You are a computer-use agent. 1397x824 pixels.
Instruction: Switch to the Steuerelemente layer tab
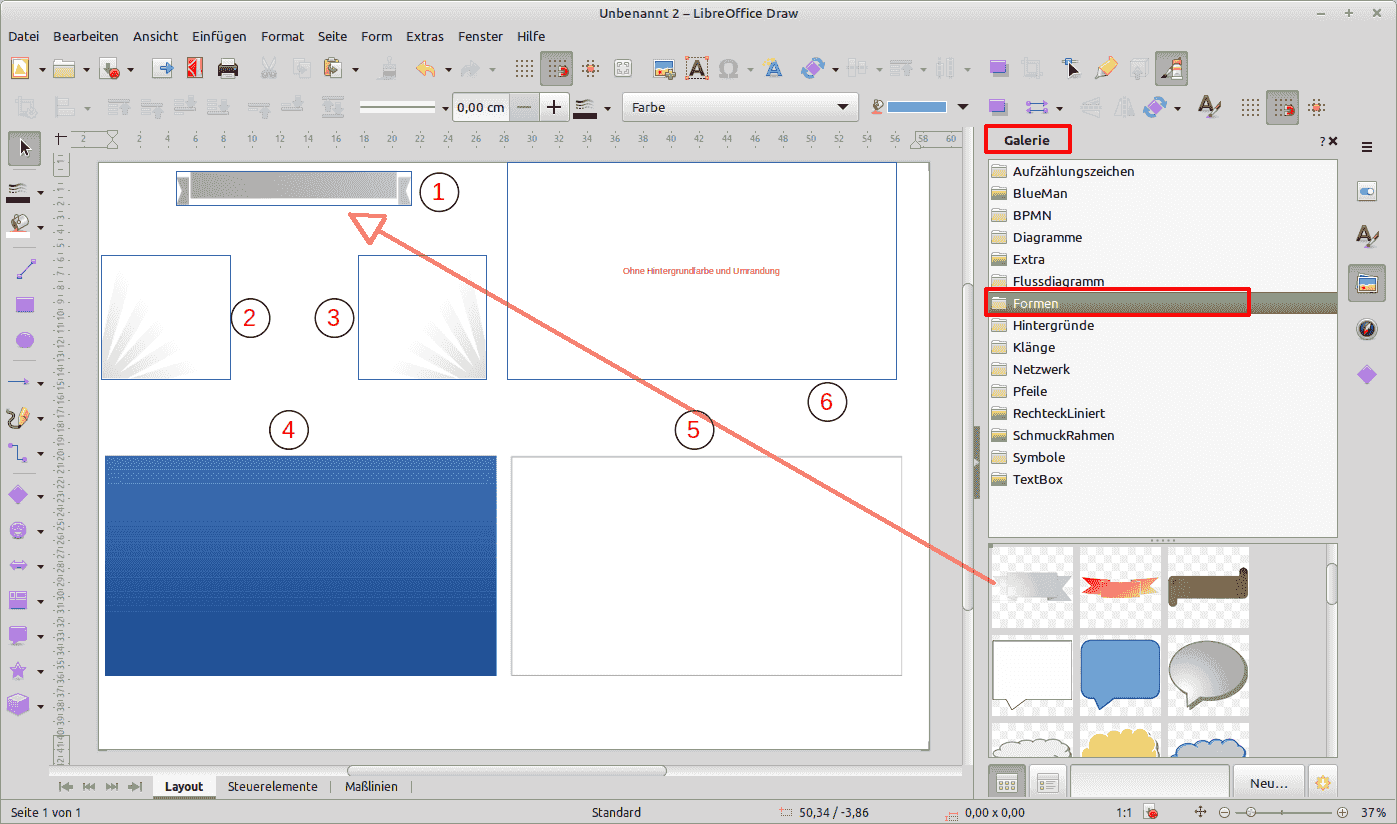[272, 787]
